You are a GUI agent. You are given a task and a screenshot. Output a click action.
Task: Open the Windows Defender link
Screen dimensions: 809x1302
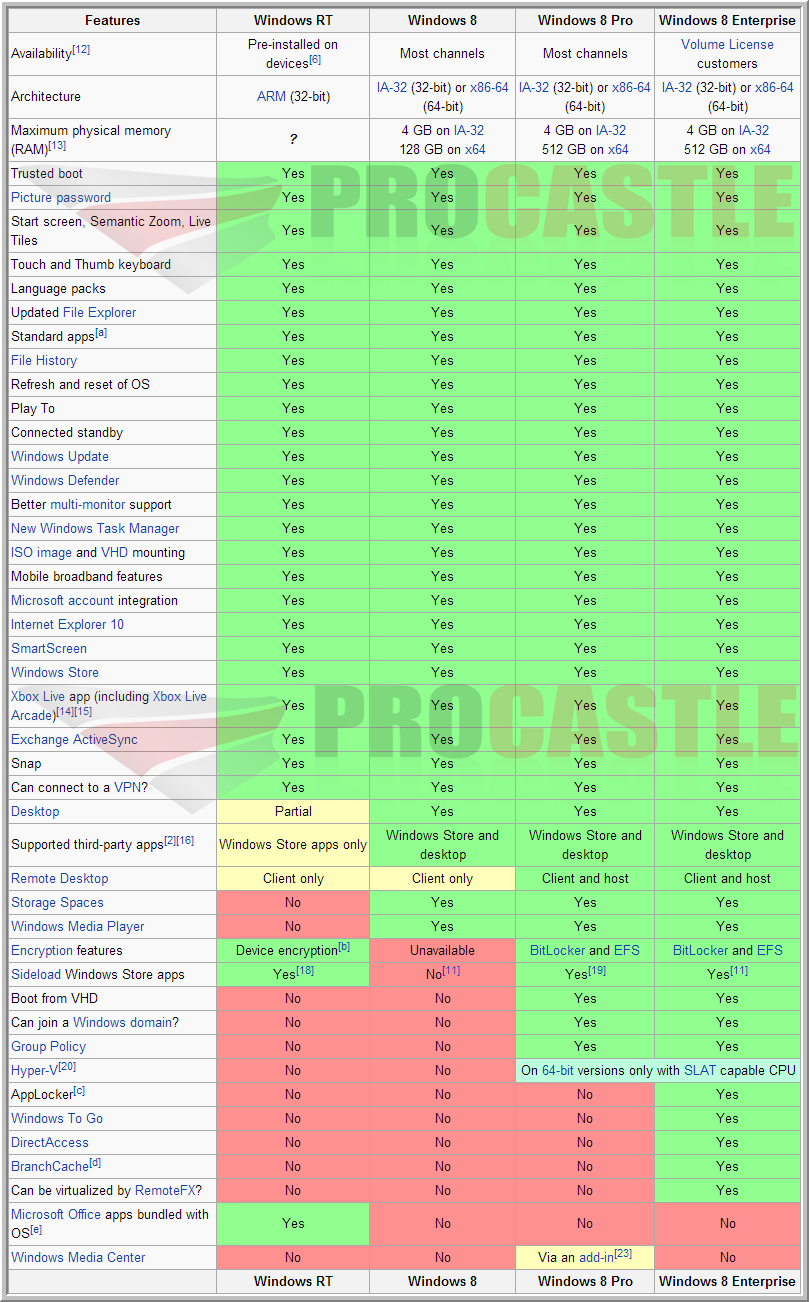click(x=65, y=481)
